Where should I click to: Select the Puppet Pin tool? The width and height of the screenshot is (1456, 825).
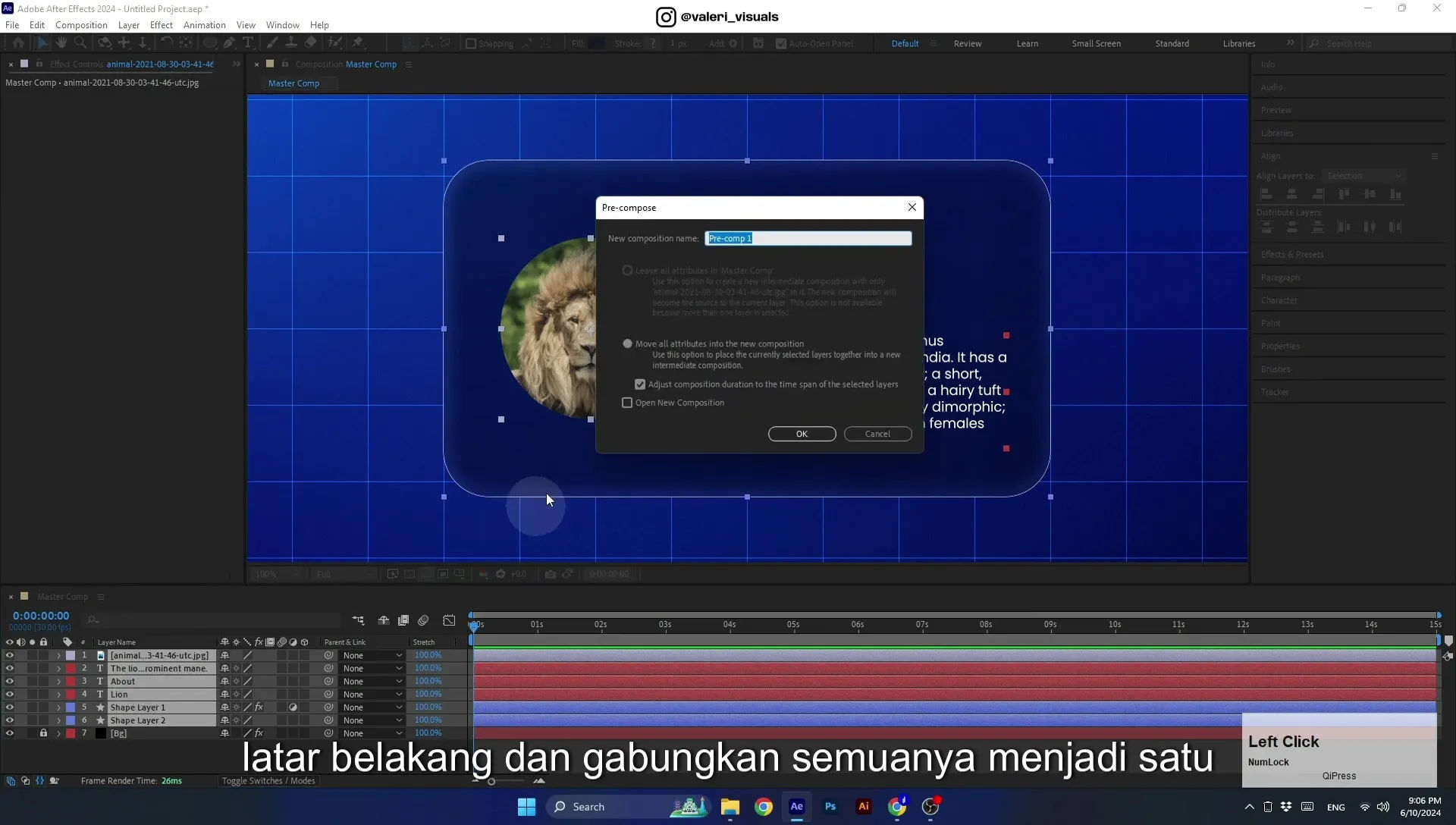click(357, 43)
